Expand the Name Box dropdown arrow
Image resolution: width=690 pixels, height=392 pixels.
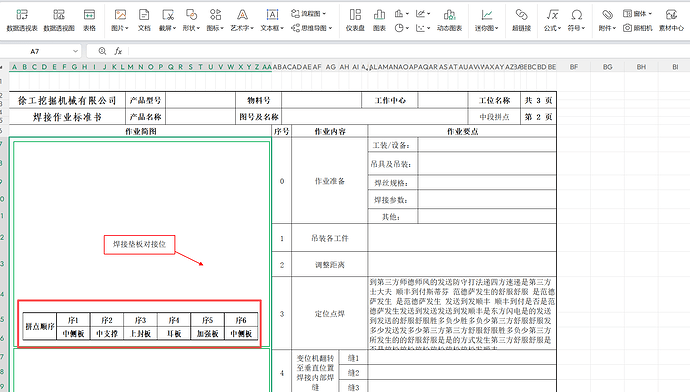[x=75, y=51]
